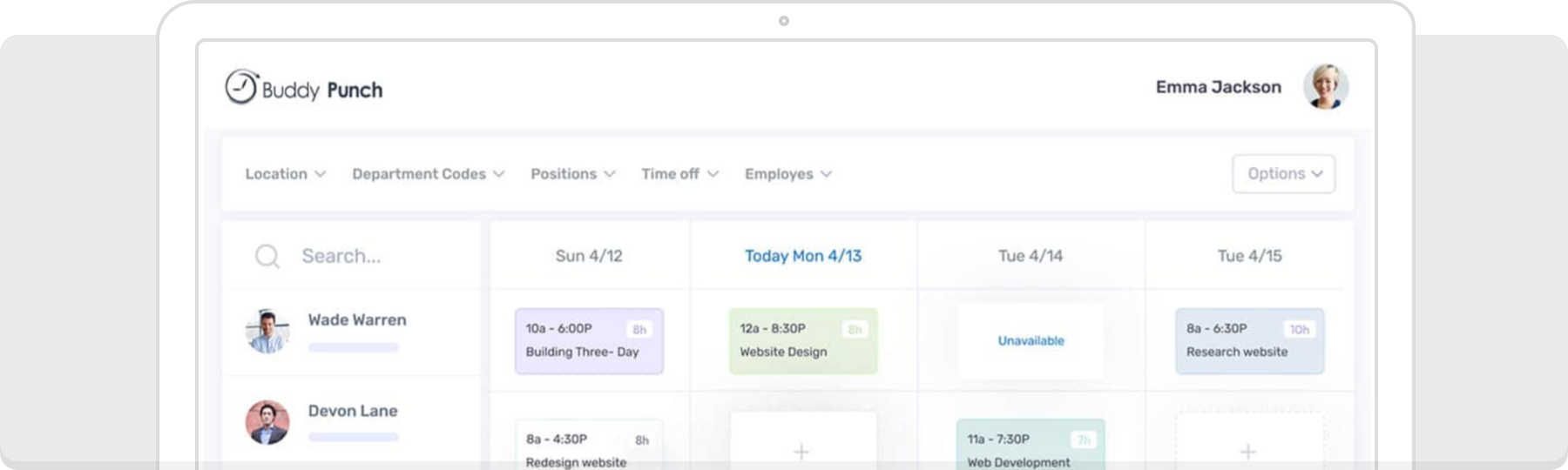
Task: Click Wade Warren's avatar photo
Action: click(267, 332)
